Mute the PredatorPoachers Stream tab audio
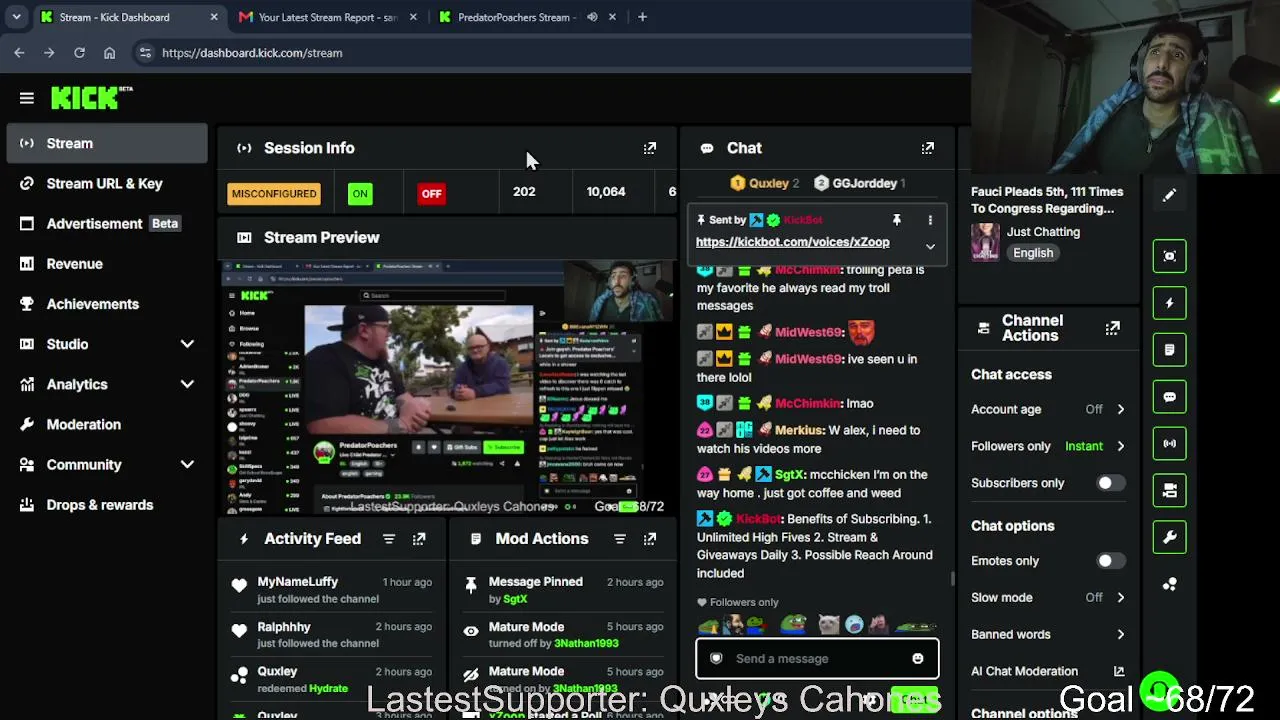The height and width of the screenshot is (720, 1280). pyautogui.click(x=592, y=17)
